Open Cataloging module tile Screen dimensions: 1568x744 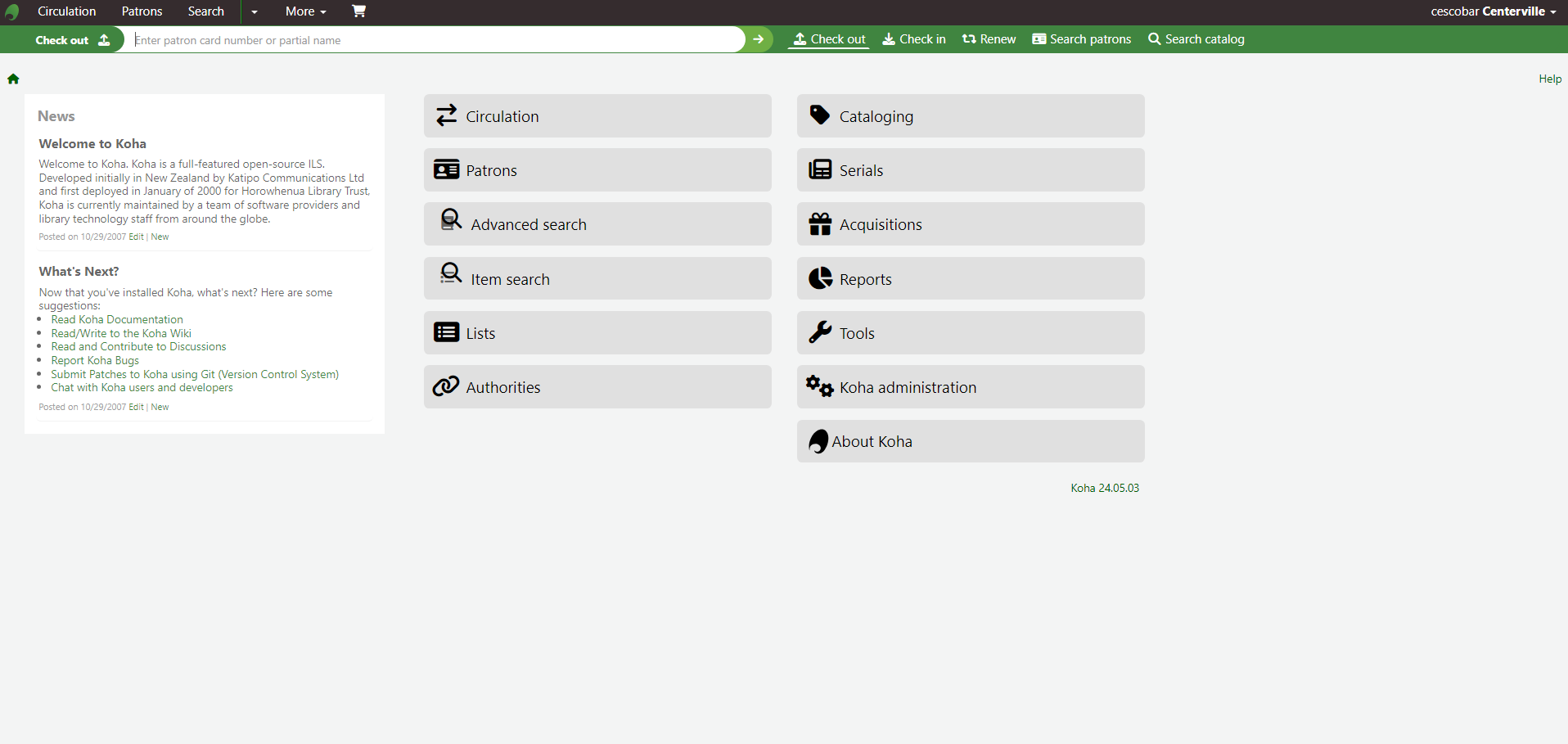971,116
